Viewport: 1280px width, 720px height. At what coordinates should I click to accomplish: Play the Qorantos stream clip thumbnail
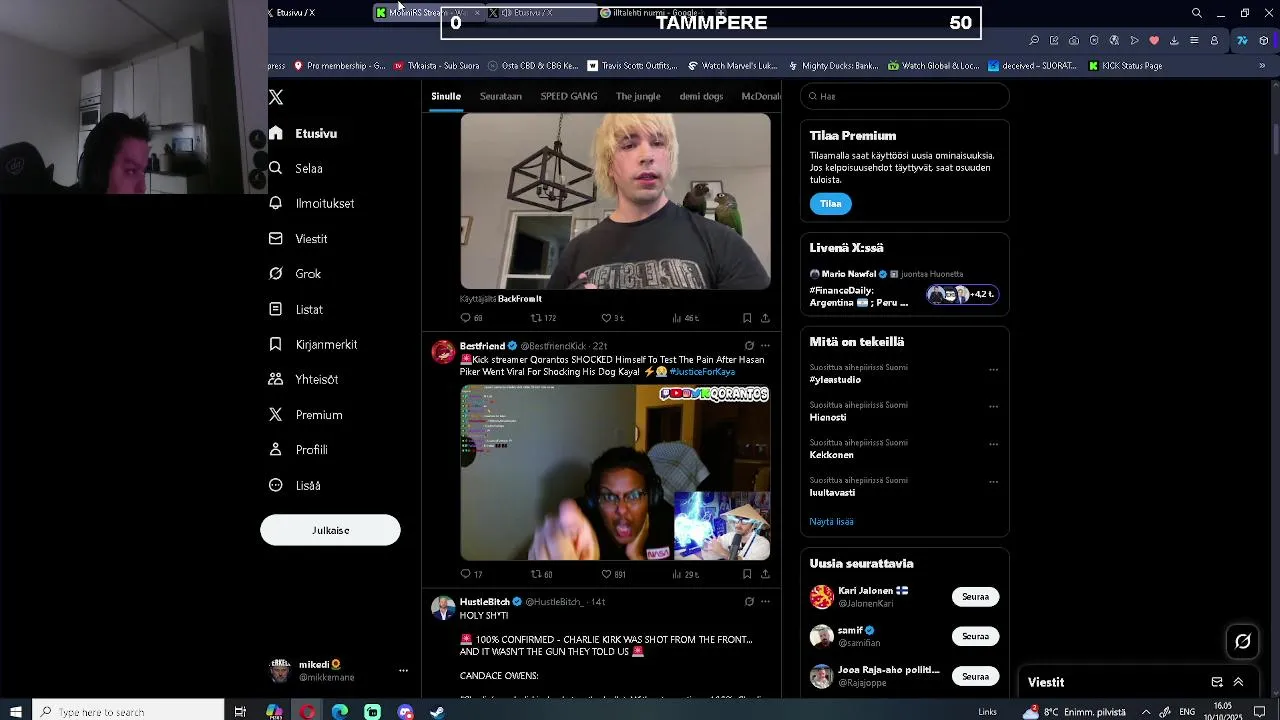(x=615, y=473)
